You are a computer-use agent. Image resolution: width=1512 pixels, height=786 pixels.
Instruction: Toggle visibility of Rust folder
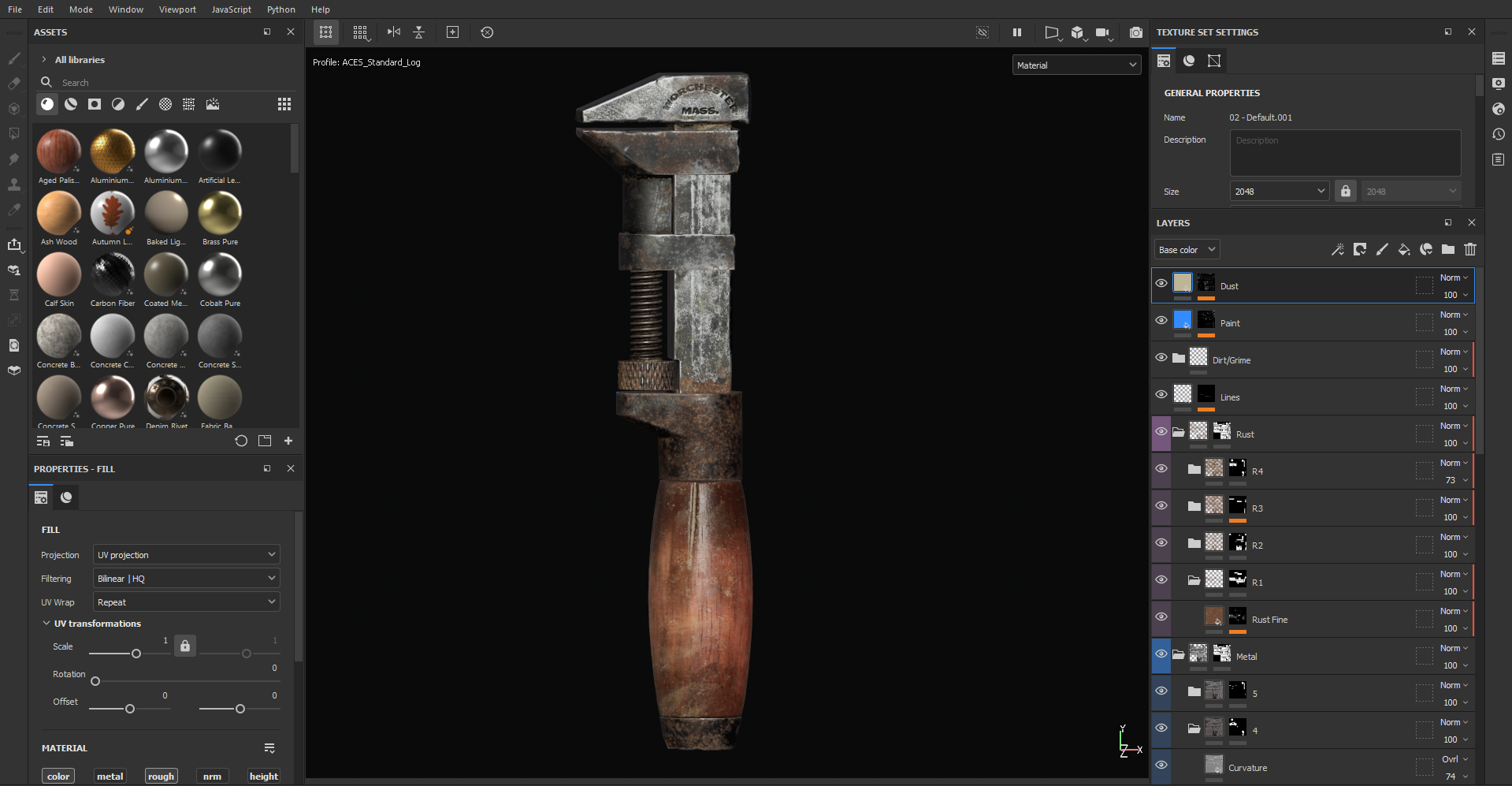point(1161,431)
